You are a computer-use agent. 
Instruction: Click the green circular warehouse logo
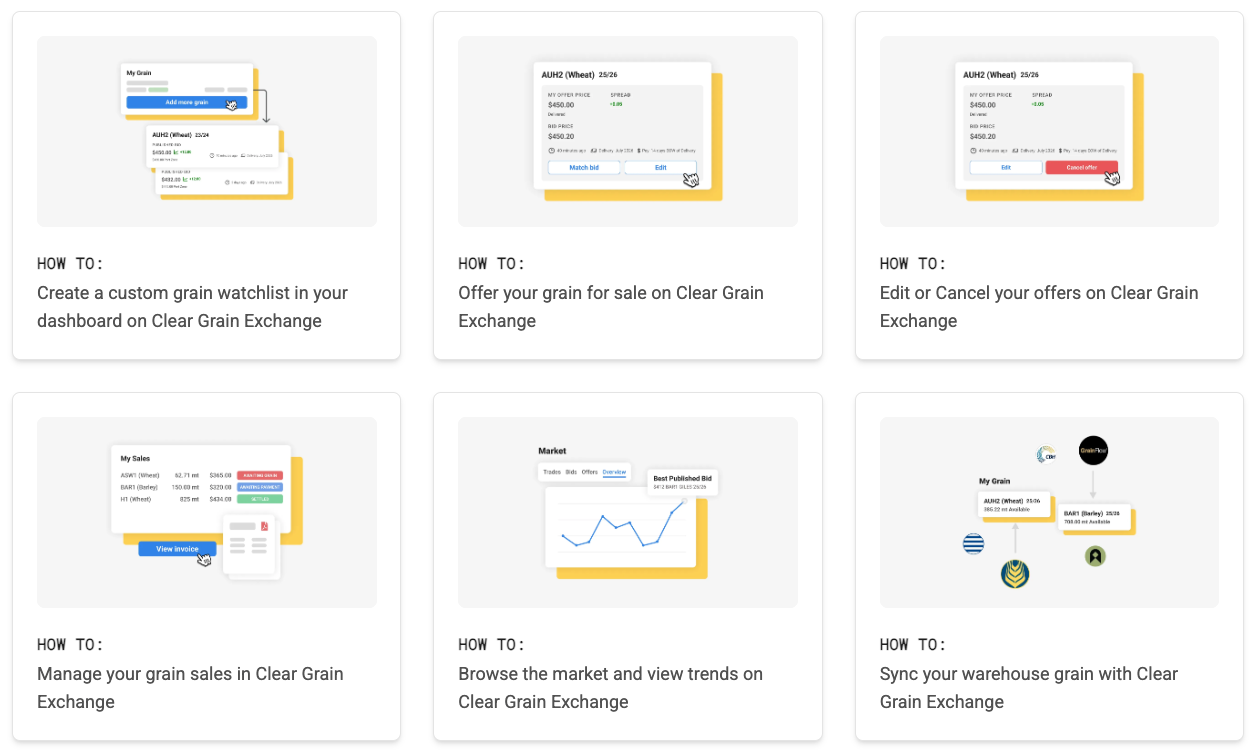(x=1095, y=556)
